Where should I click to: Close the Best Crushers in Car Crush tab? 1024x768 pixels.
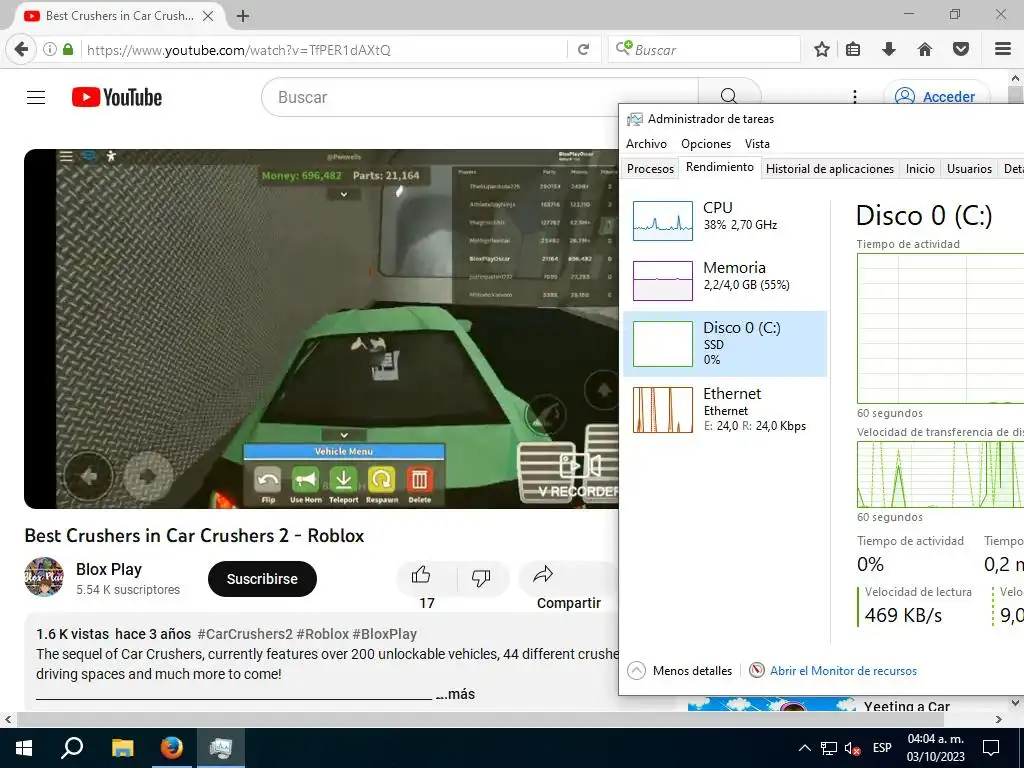(x=208, y=16)
